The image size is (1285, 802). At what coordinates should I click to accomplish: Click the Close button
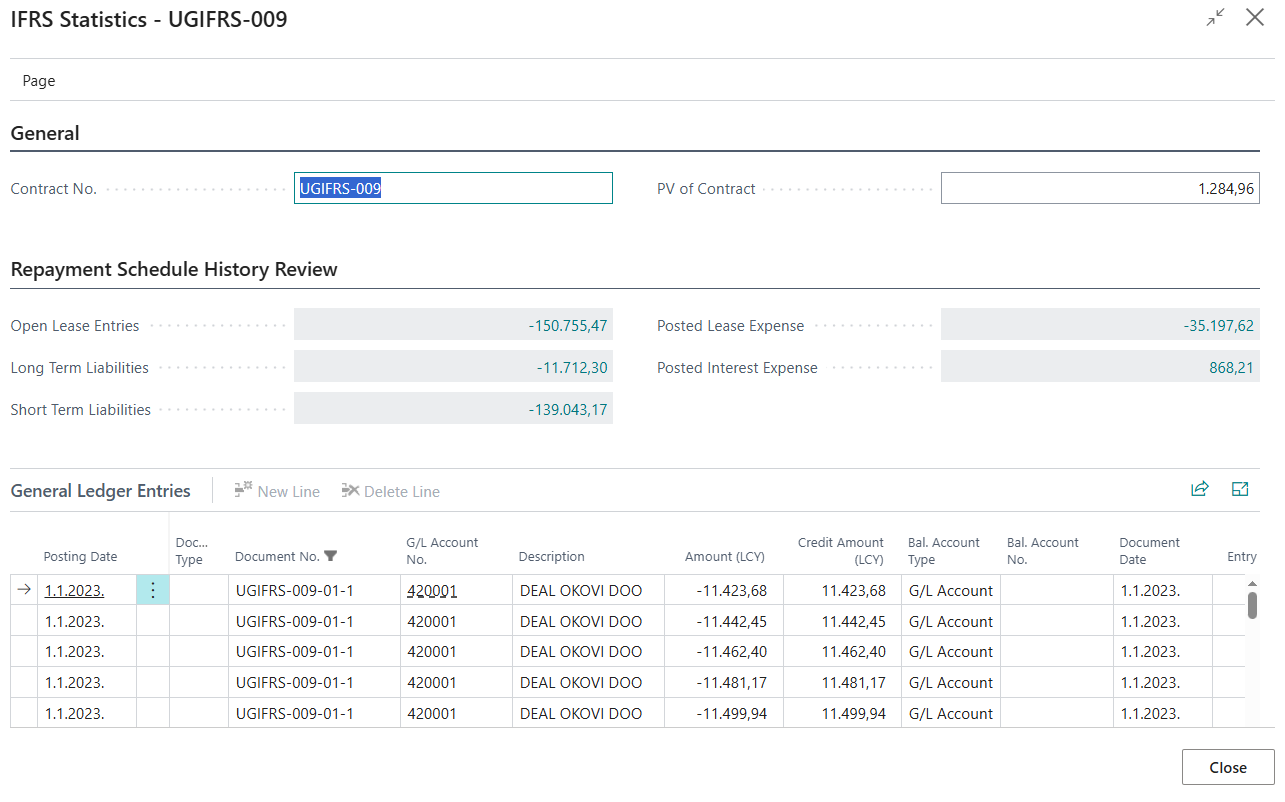(x=1228, y=767)
